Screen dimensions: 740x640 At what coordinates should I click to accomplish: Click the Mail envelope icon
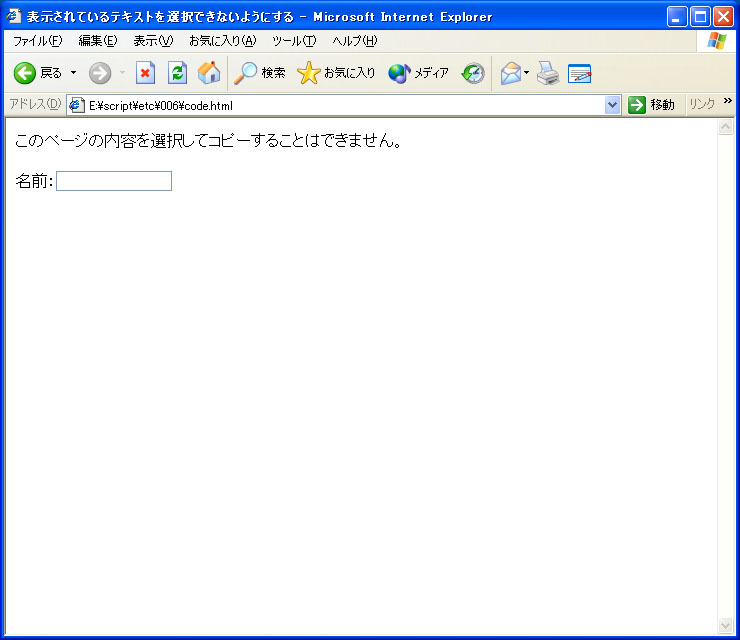point(511,73)
